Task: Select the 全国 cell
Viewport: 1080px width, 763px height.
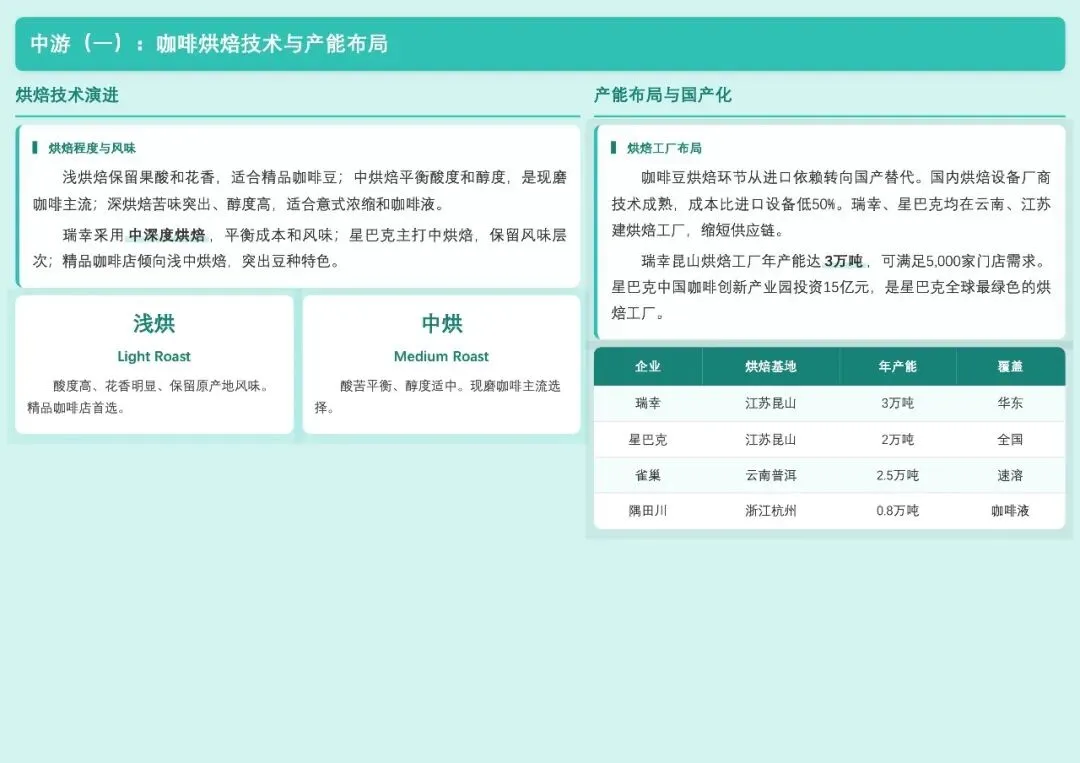Action: click(x=1010, y=439)
